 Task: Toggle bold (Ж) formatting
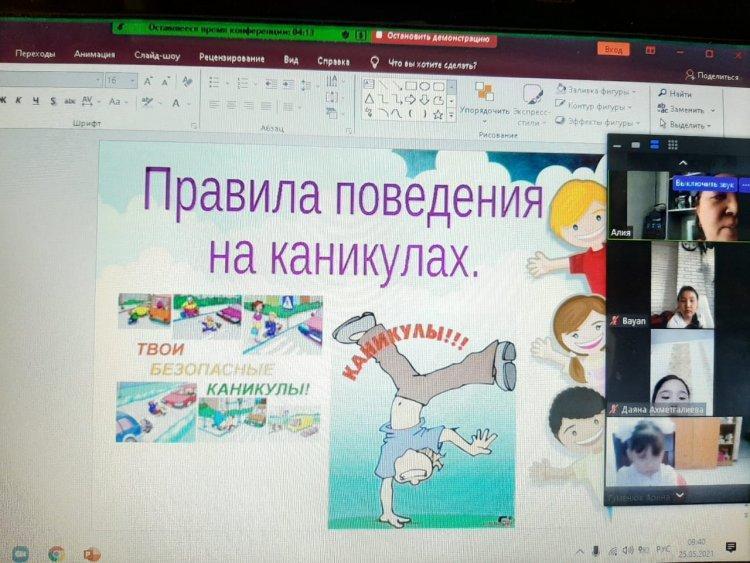[x=3, y=99]
